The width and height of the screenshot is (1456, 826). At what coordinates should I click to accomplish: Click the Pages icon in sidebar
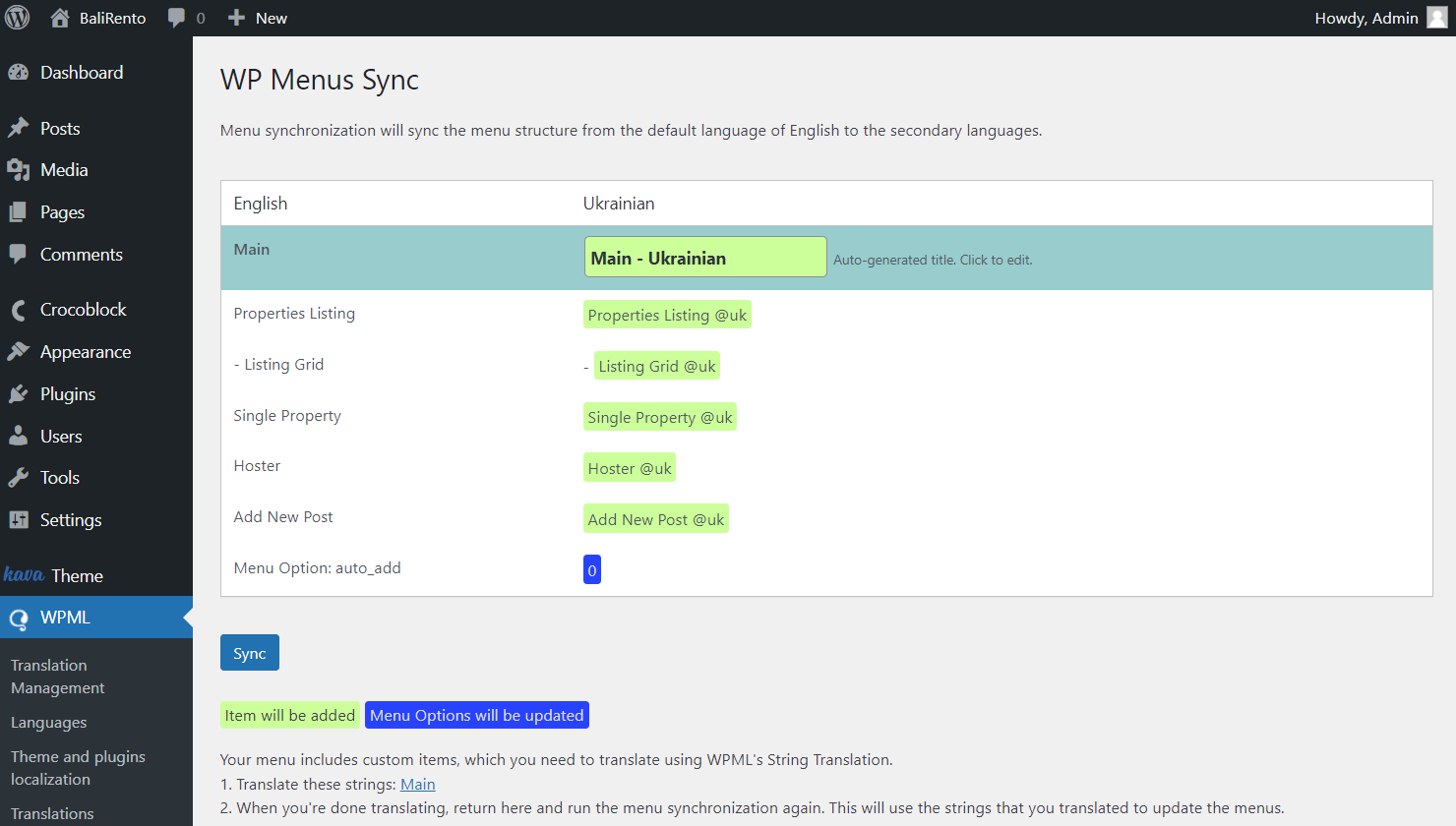[x=19, y=212]
